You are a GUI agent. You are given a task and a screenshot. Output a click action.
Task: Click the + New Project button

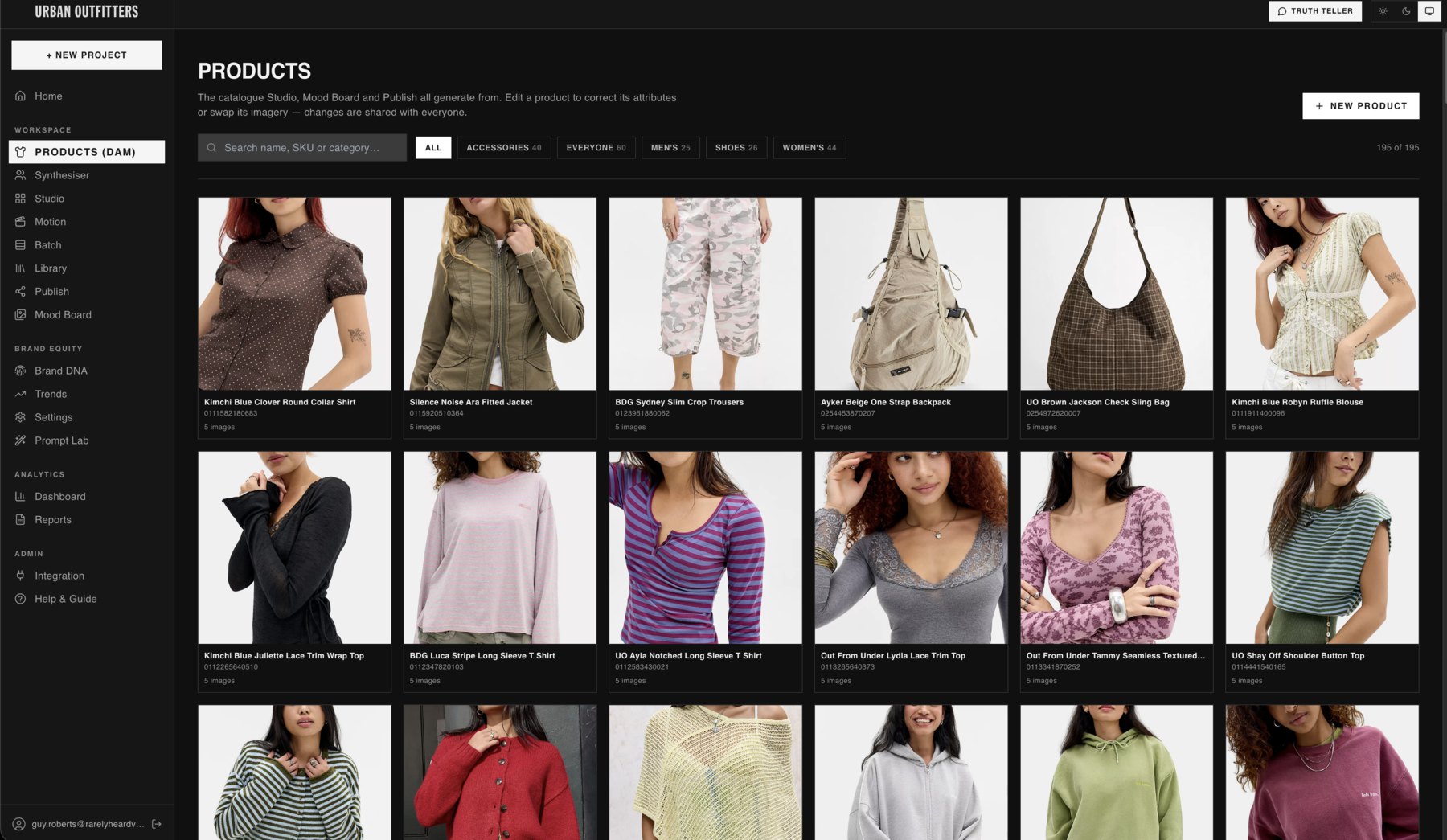87,55
